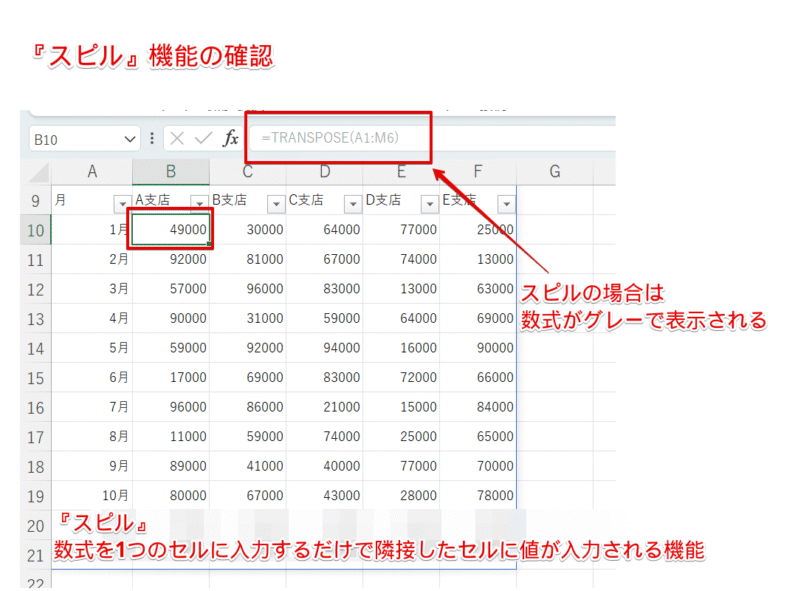Screen dimensions: 812x591
Task: Click the cell showing 2月
Action: click(92, 259)
